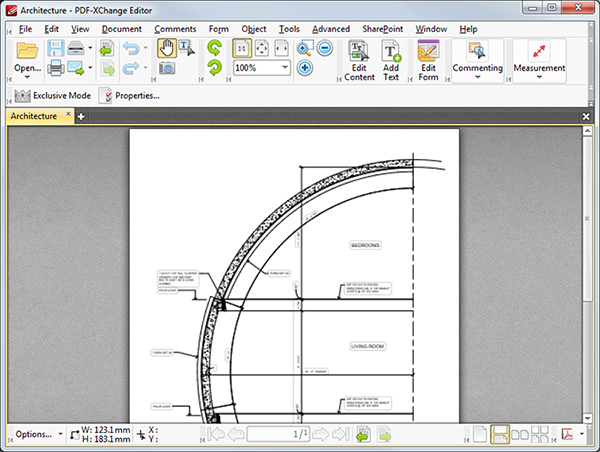
Task: Open the SharePoint menu
Action: pos(383,29)
